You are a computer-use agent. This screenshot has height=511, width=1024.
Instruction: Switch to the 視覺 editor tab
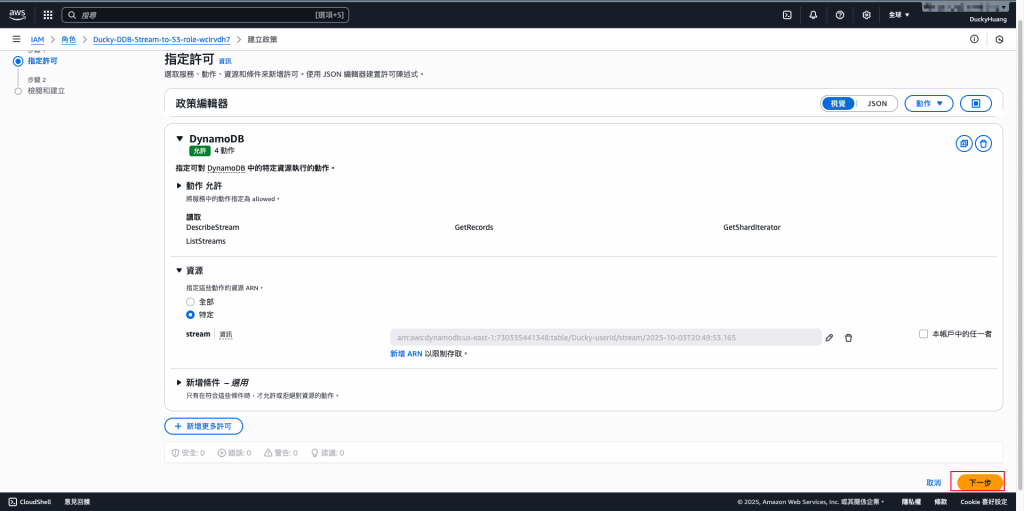(838, 103)
